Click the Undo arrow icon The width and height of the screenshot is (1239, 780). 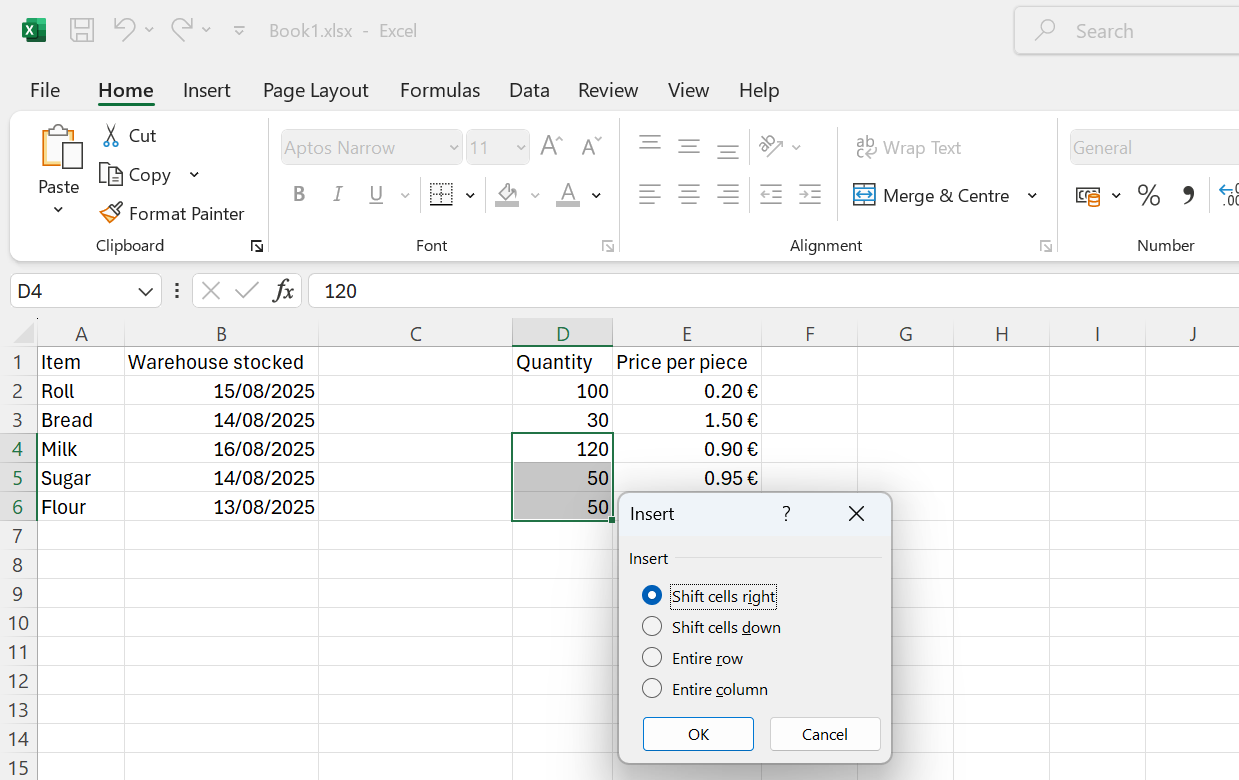coord(124,30)
